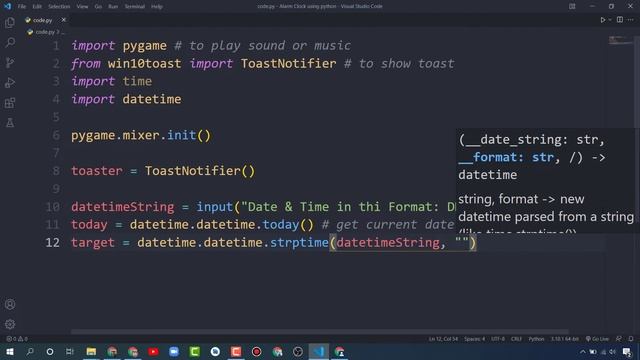Open the Selection menu
This screenshot has height=360, width=640.
point(59,7)
